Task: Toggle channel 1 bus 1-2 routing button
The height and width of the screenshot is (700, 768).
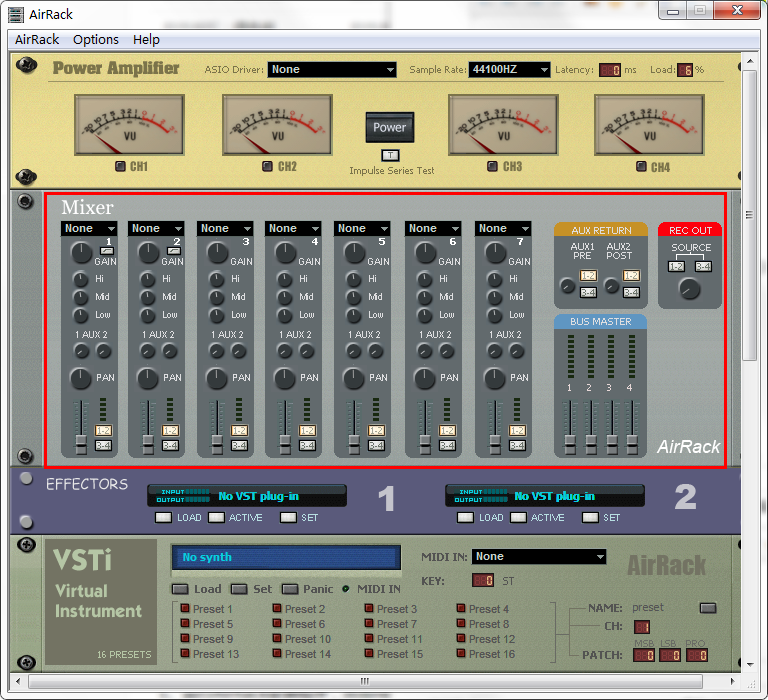Action: click(103, 430)
